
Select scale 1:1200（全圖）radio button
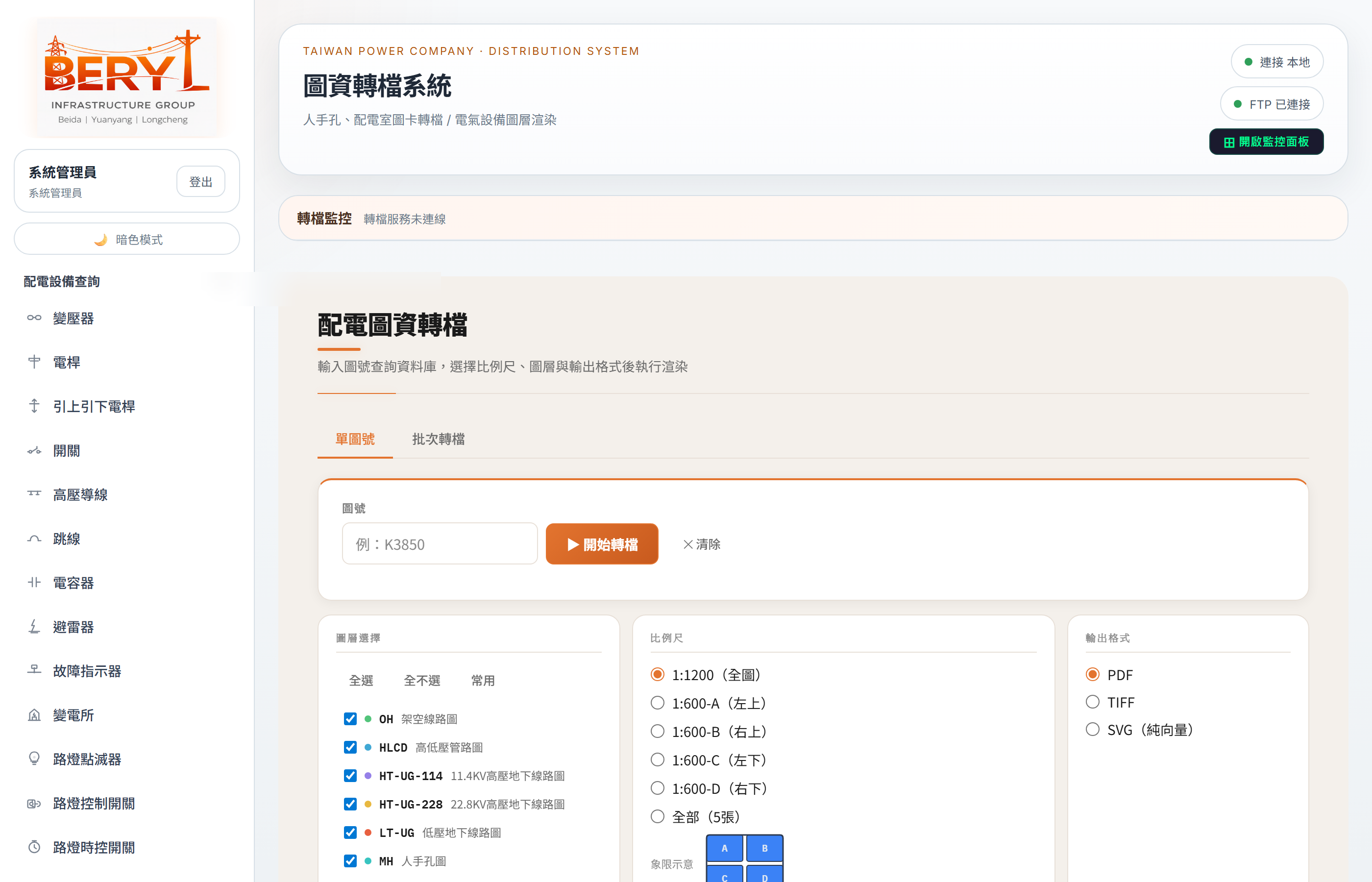pos(658,675)
